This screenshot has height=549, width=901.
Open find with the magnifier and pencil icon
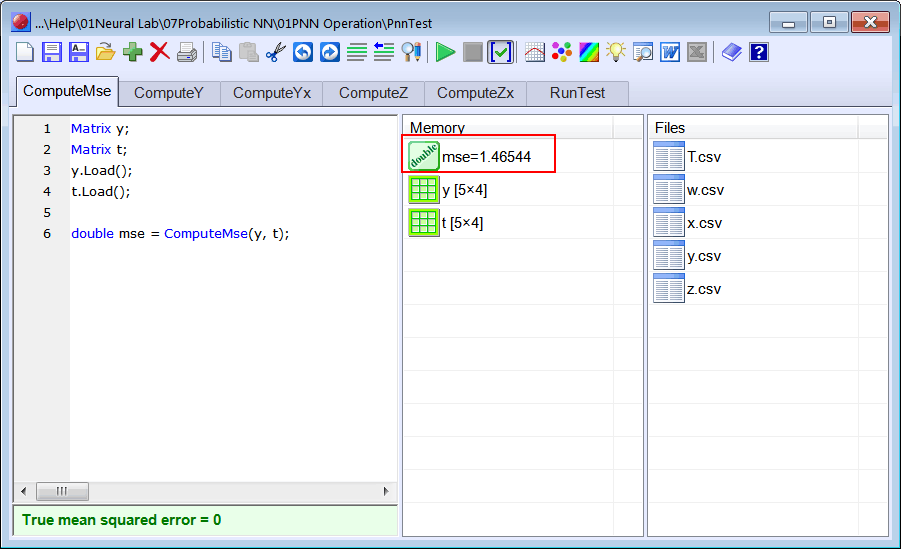tap(411, 52)
